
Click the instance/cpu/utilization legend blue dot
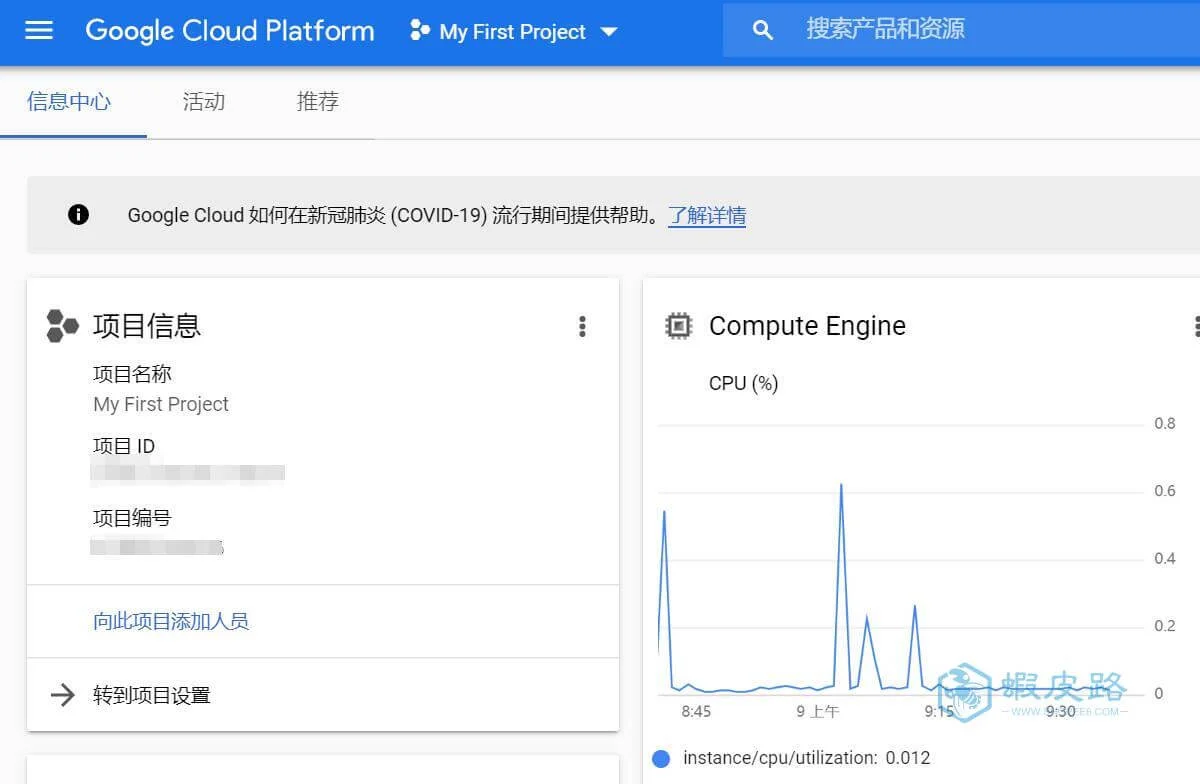[x=660, y=759]
